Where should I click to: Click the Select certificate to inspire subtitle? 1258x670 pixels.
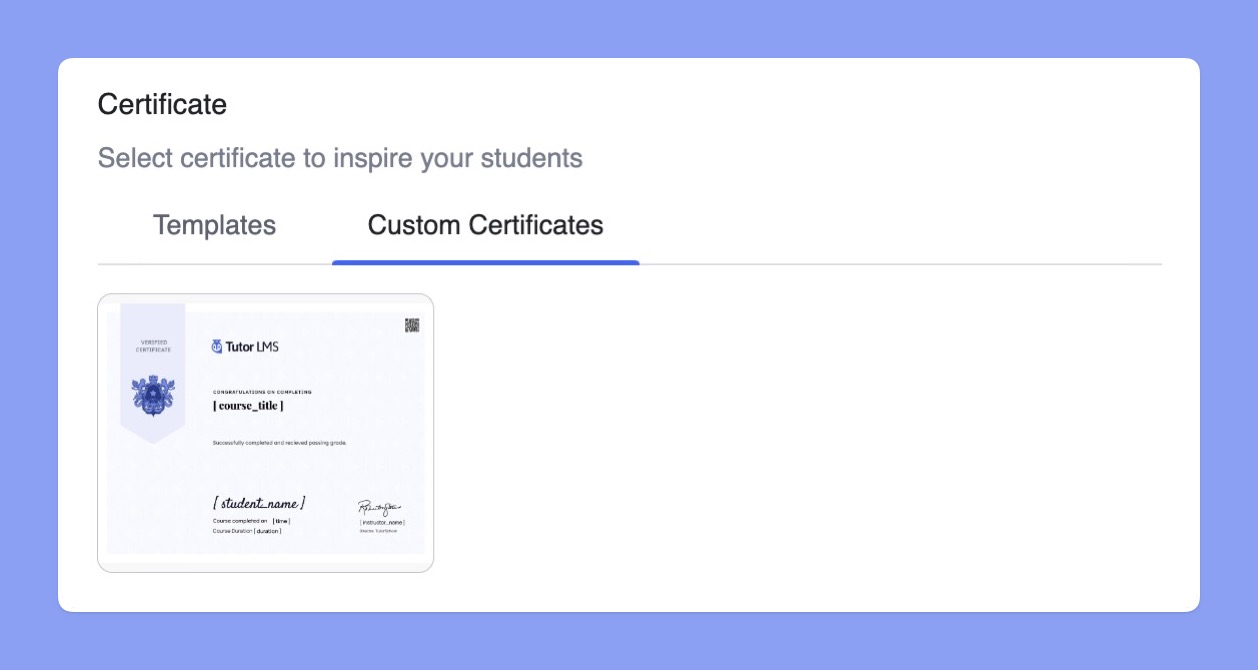(x=340, y=158)
